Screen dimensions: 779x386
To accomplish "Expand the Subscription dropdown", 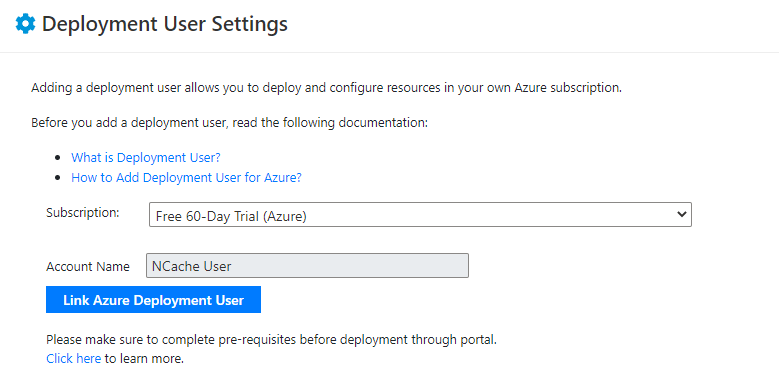I will (x=420, y=215).
